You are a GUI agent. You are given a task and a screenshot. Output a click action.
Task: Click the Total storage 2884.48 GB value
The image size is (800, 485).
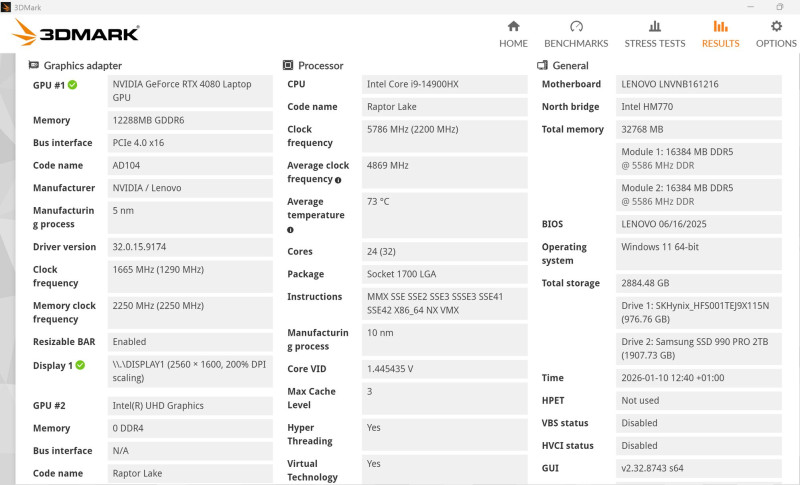(698, 283)
